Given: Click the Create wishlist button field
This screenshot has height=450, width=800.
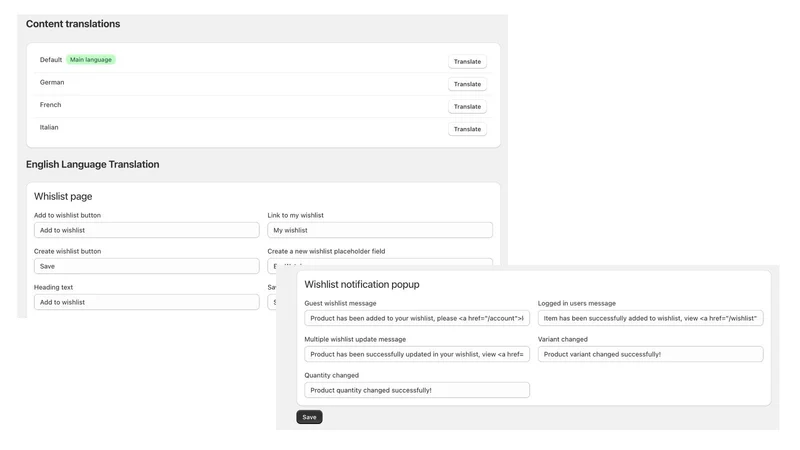Looking at the screenshot, I should click(146, 266).
